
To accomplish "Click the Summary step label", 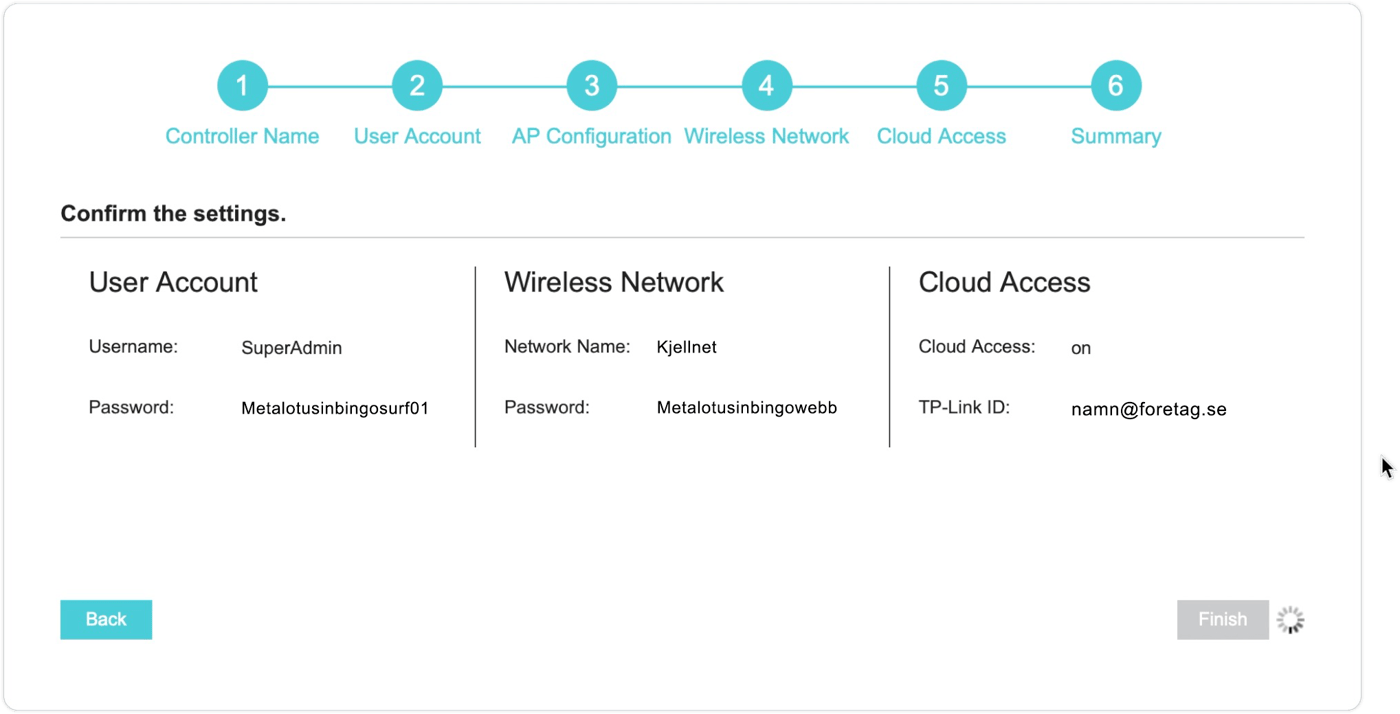I will coord(1115,136).
